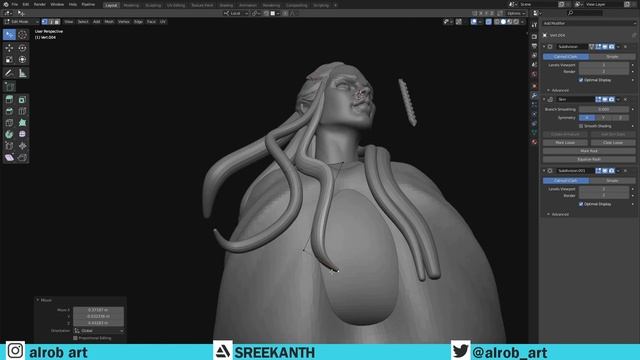Open Orientation Global dropdown in Move panel
Screen dimensions: 640x360
99,331
